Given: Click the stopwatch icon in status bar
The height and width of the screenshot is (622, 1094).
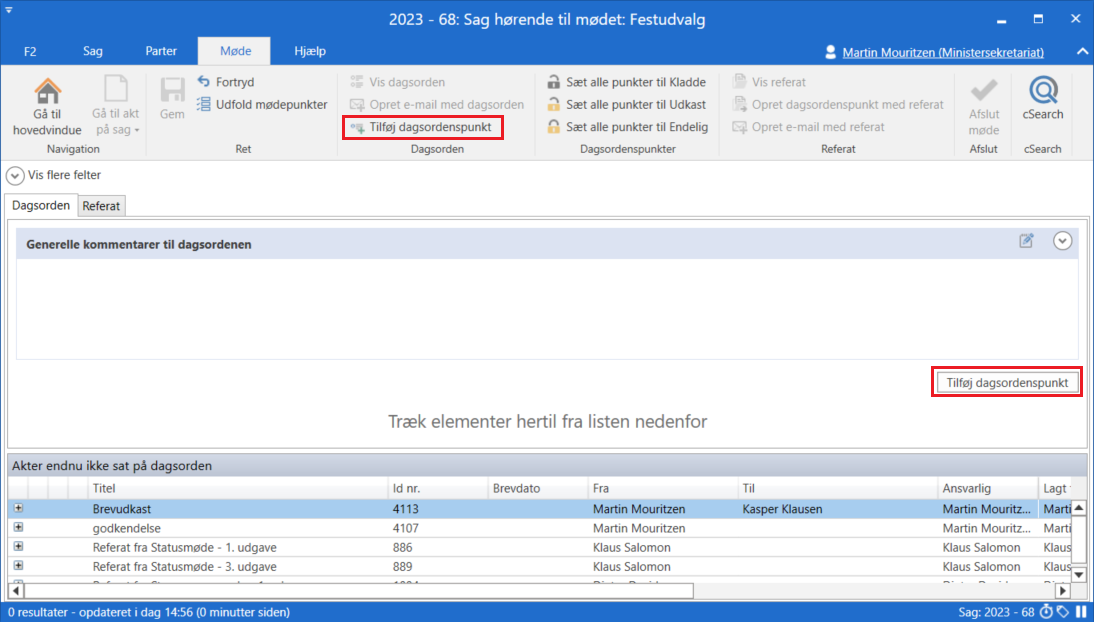Looking at the screenshot, I should pos(1046,612).
